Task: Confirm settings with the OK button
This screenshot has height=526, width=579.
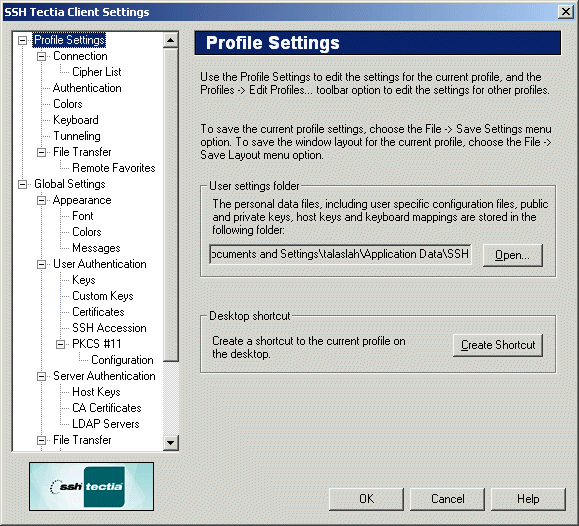Action: (366, 499)
